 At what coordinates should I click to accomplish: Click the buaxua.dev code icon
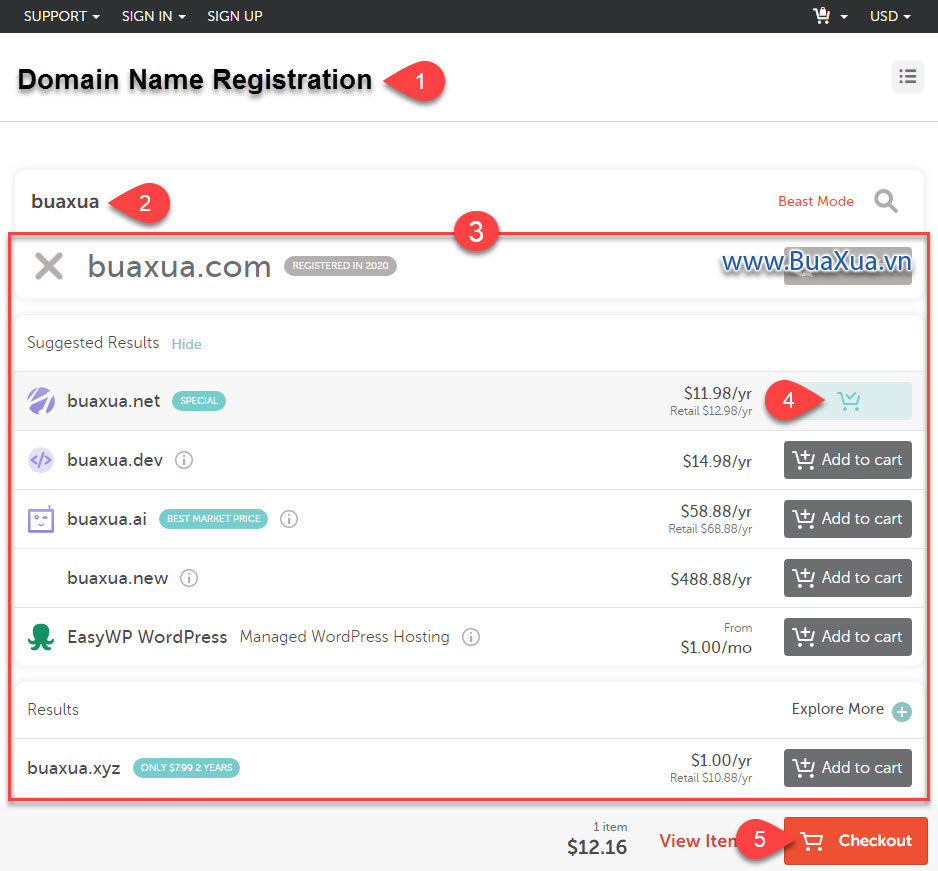point(41,460)
